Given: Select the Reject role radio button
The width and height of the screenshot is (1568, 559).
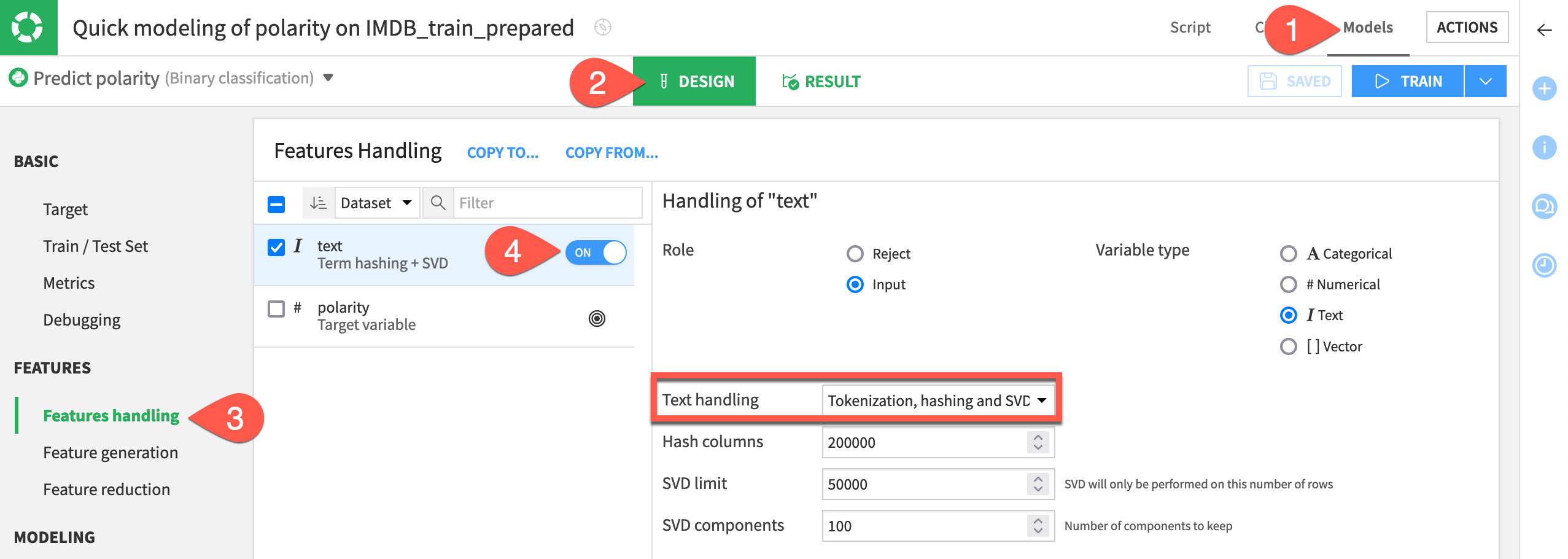Looking at the screenshot, I should click(x=855, y=253).
